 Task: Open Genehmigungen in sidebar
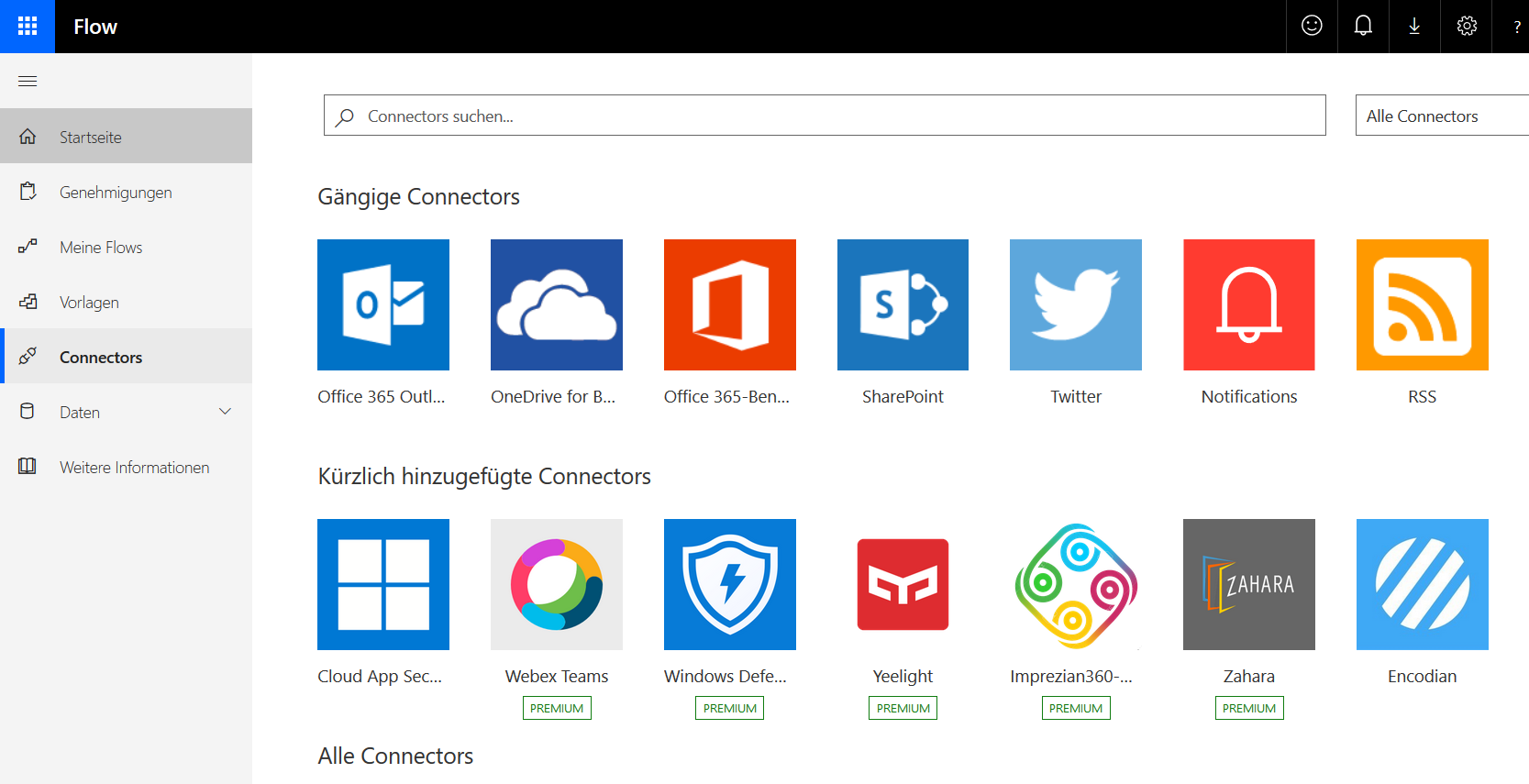tap(126, 192)
